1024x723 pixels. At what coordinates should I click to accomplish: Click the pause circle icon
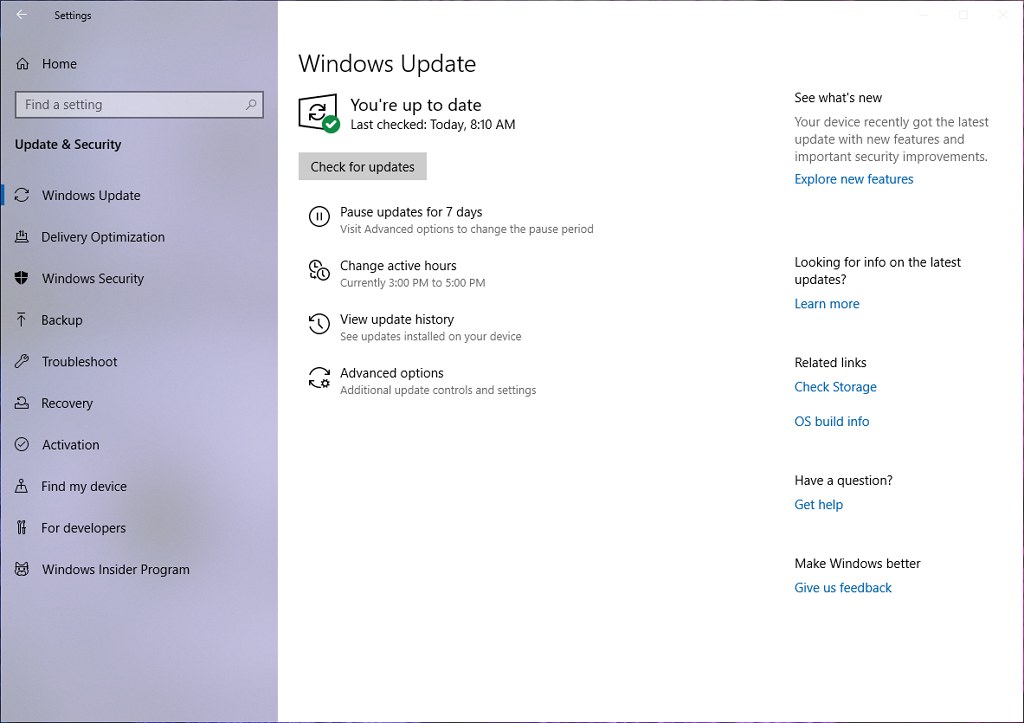(319, 216)
